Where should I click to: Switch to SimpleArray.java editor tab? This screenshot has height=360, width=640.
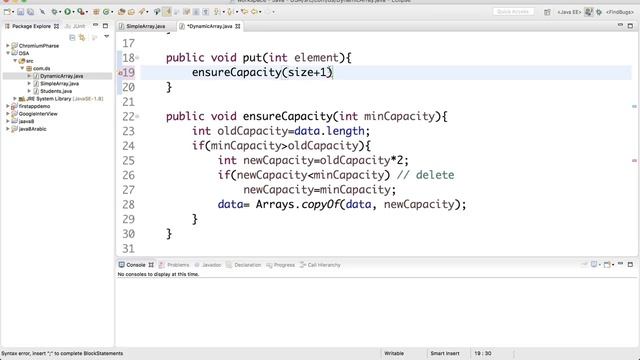pyautogui.click(x=145, y=26)
